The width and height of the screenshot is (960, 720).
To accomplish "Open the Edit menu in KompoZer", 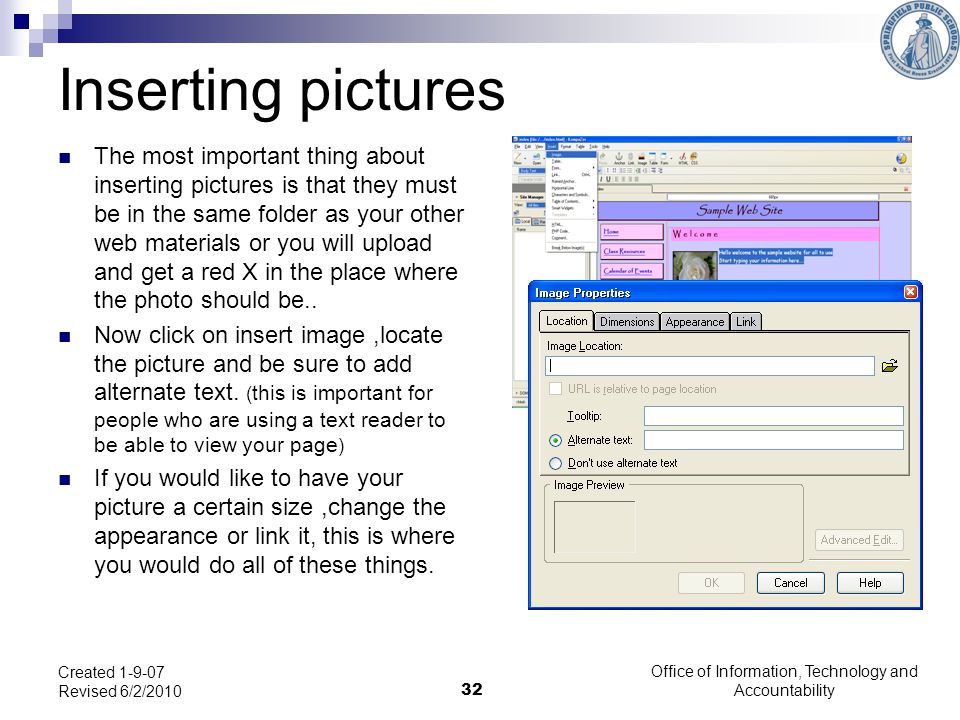I will click(528, 147).
